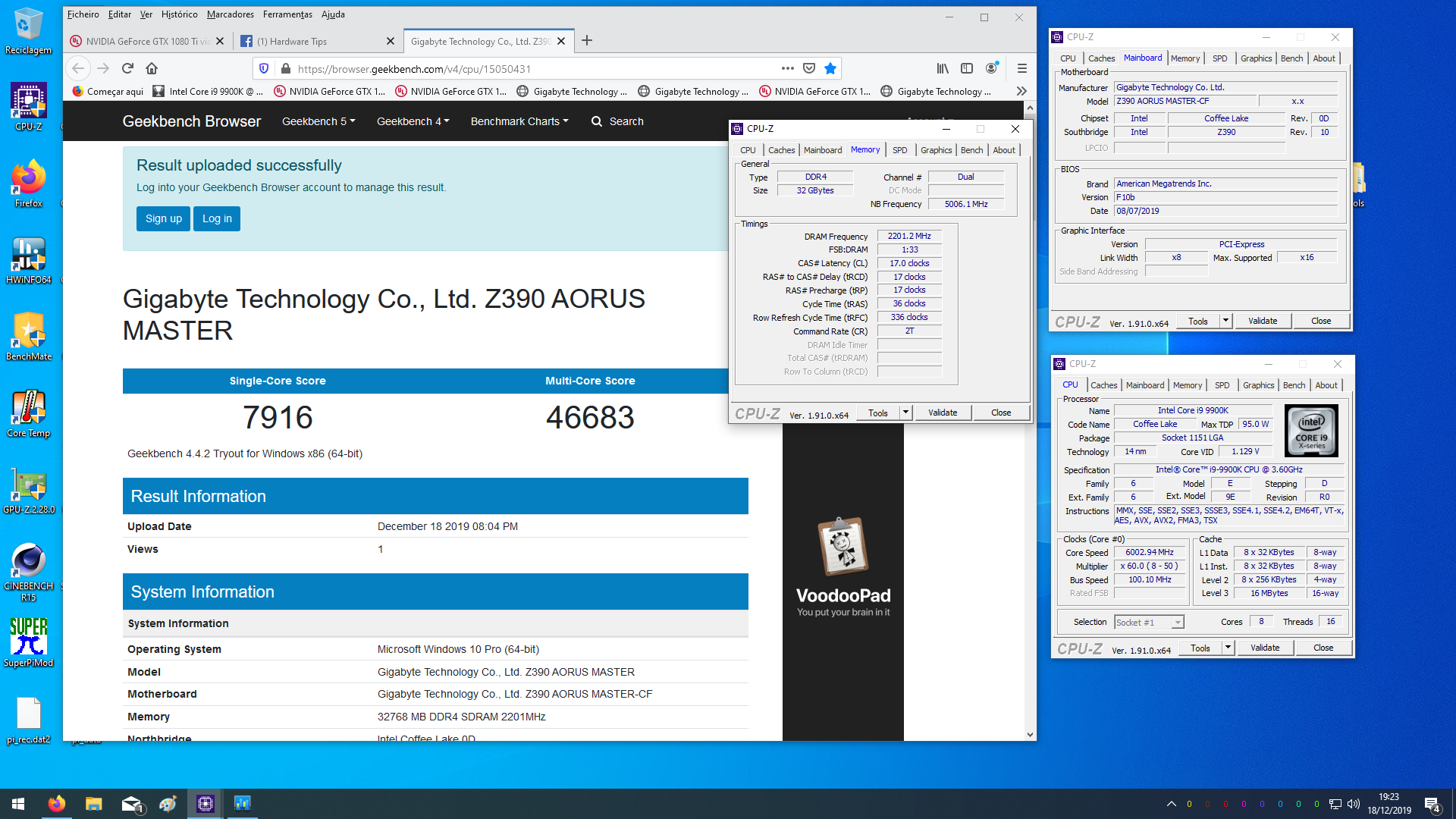Open the Histórico menu in Firefox
Image resolution: width=1456 pixels, height=819 pixels.
pos(179,14)
